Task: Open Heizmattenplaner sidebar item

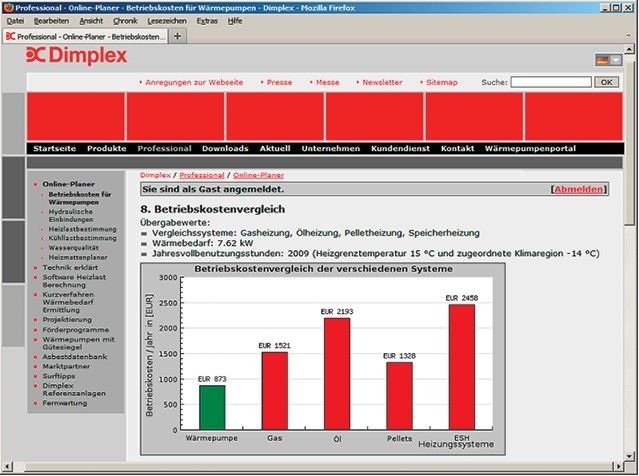Action: [x=78, y=257]
